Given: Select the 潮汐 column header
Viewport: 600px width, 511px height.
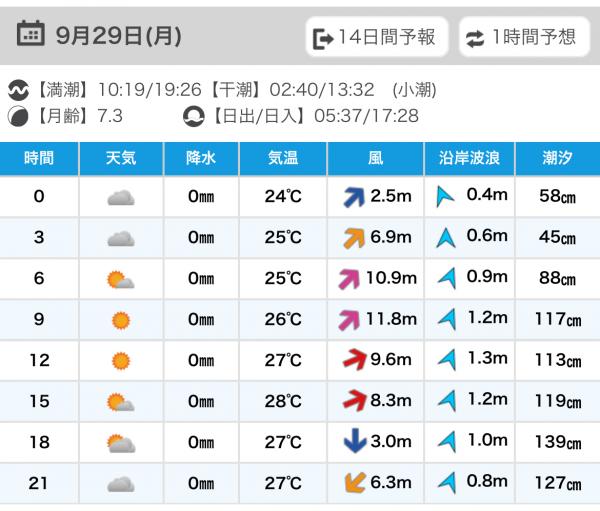Looking at the screenshot, I should click(x=558, y=157).
